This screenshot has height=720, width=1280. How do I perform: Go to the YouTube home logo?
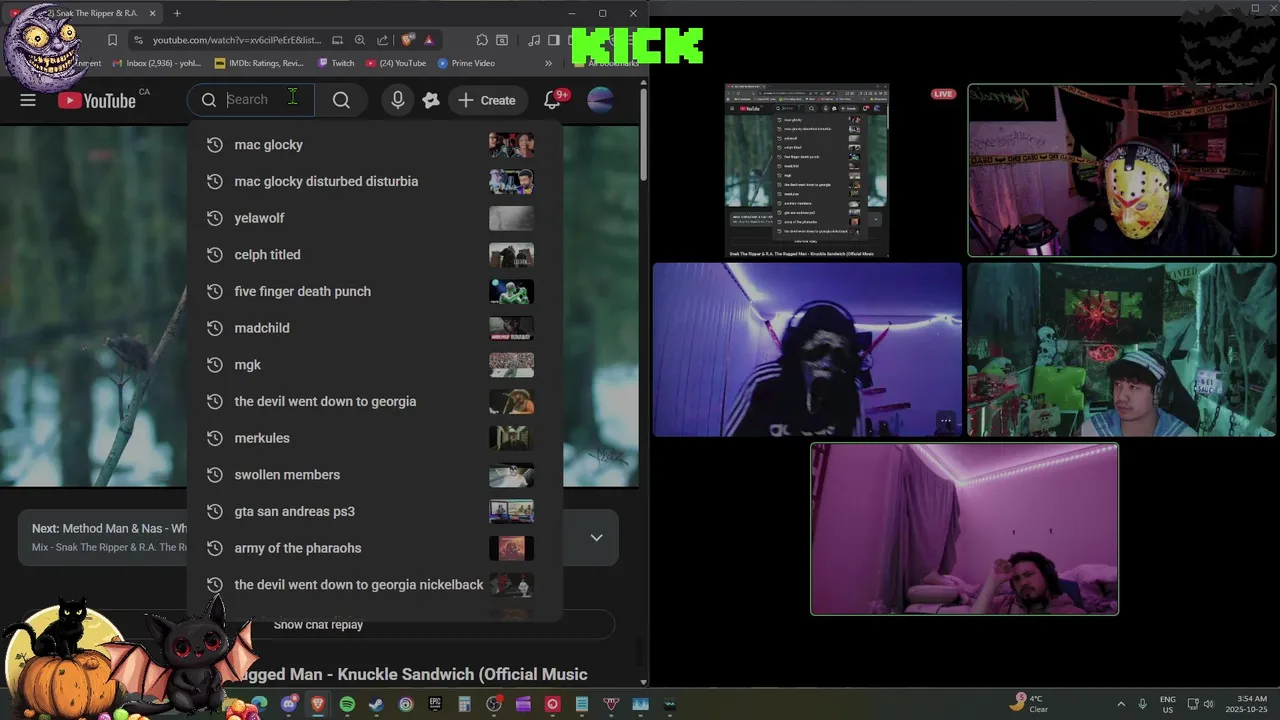97,100
